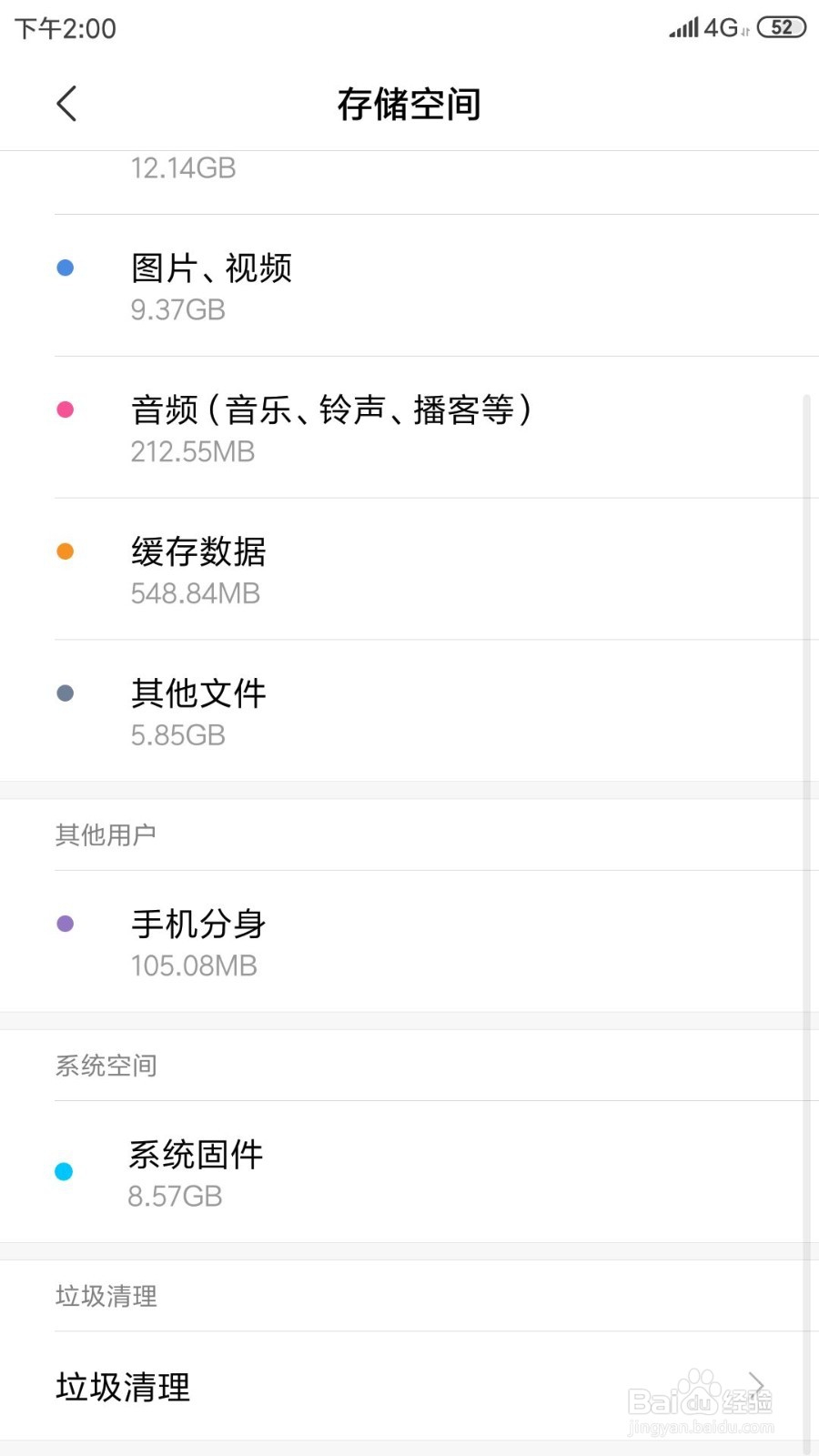Viewport: 819px width, 1456px height.
Task: Tap the blue dot beside 图片、视频
Action: tap(65, 268)
